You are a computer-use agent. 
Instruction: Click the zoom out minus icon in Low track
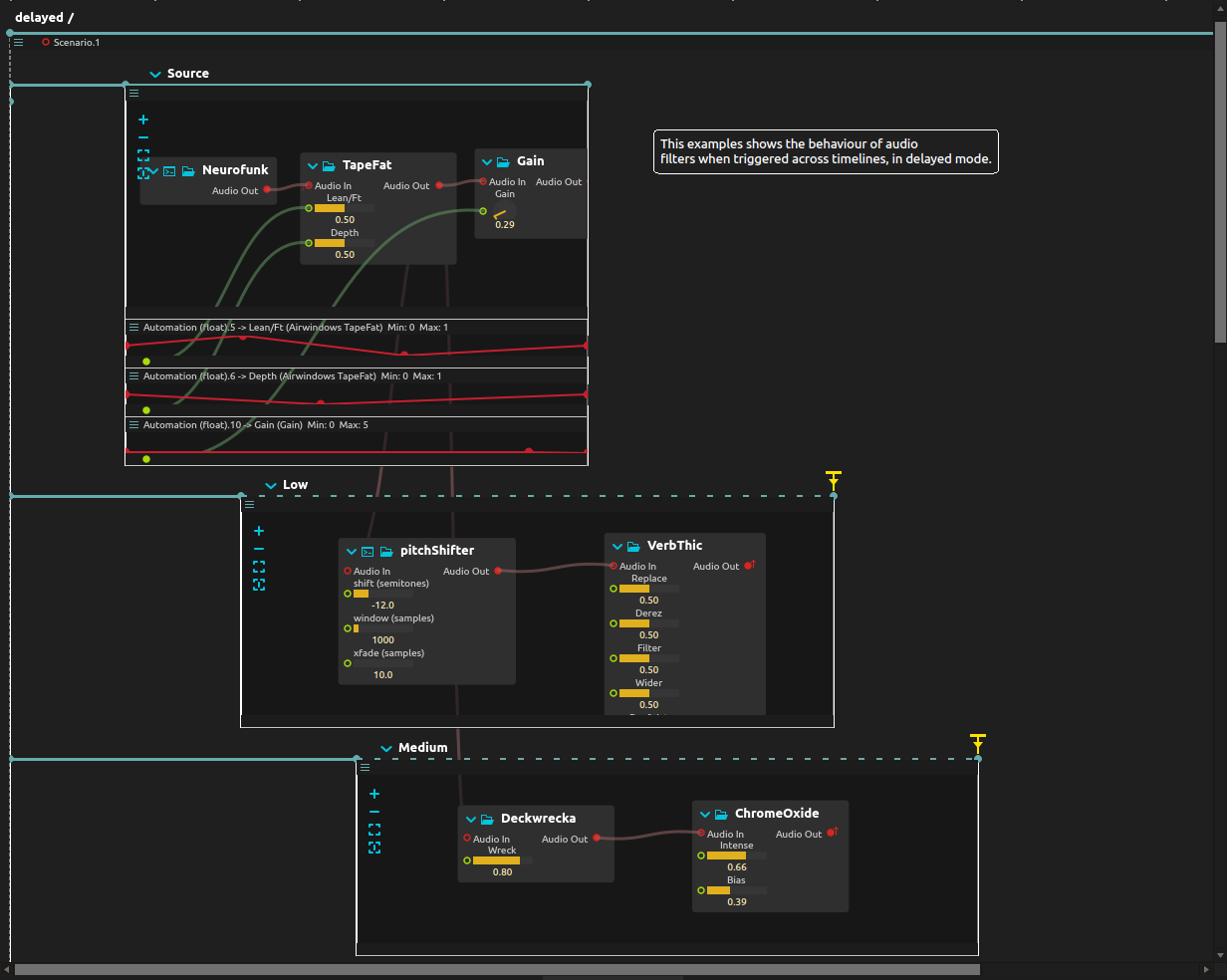258,548
